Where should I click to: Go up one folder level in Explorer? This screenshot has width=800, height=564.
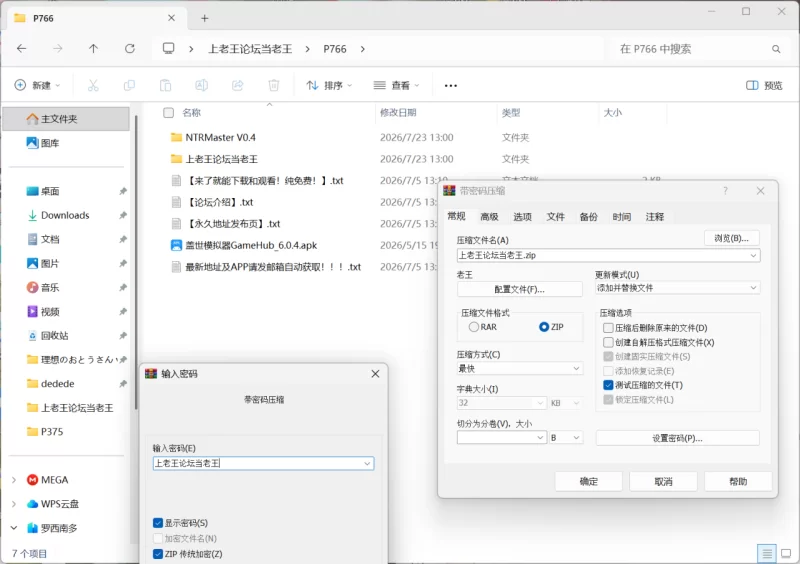coord(93,48)
